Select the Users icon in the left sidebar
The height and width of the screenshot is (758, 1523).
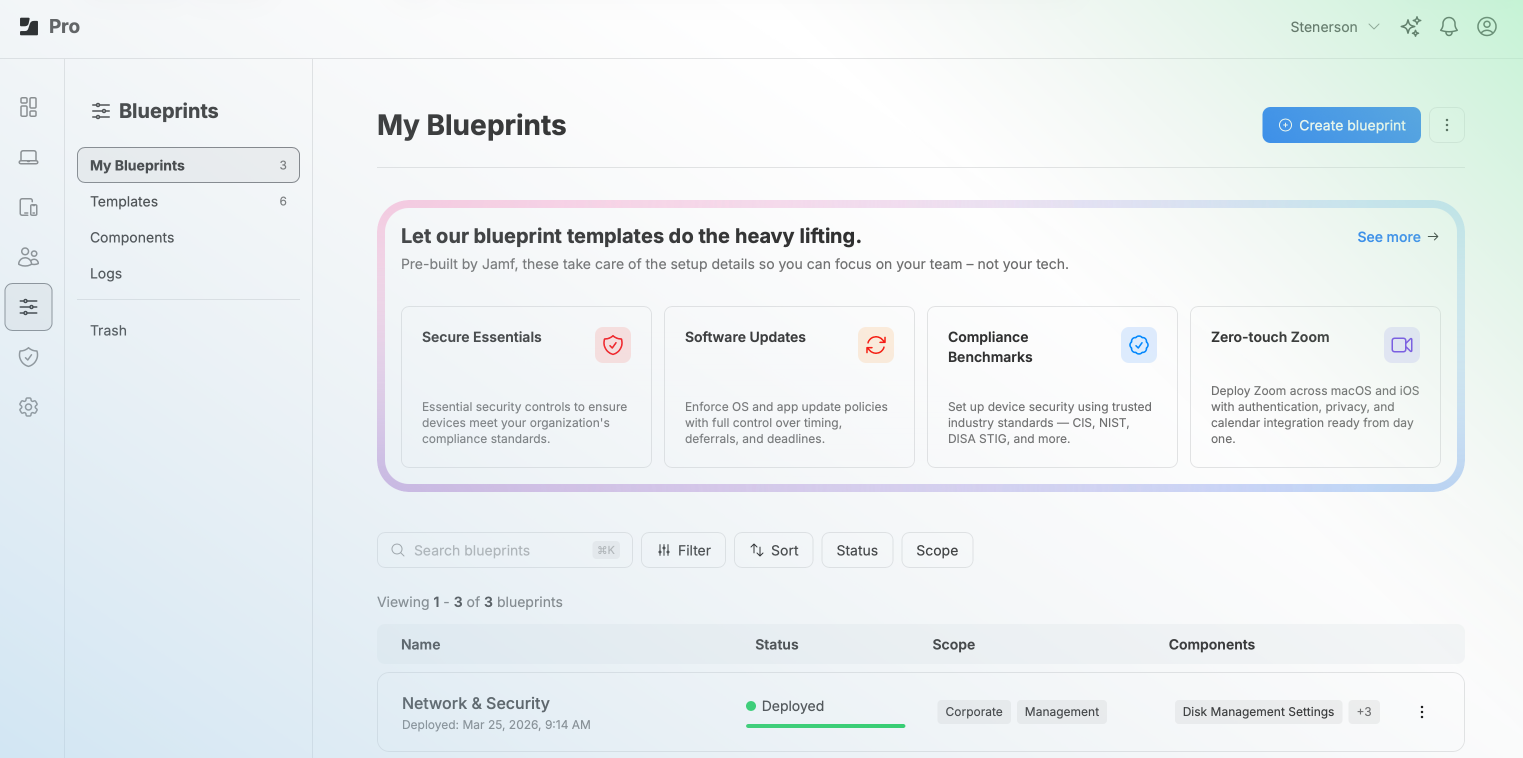click(x=28, y=257)
